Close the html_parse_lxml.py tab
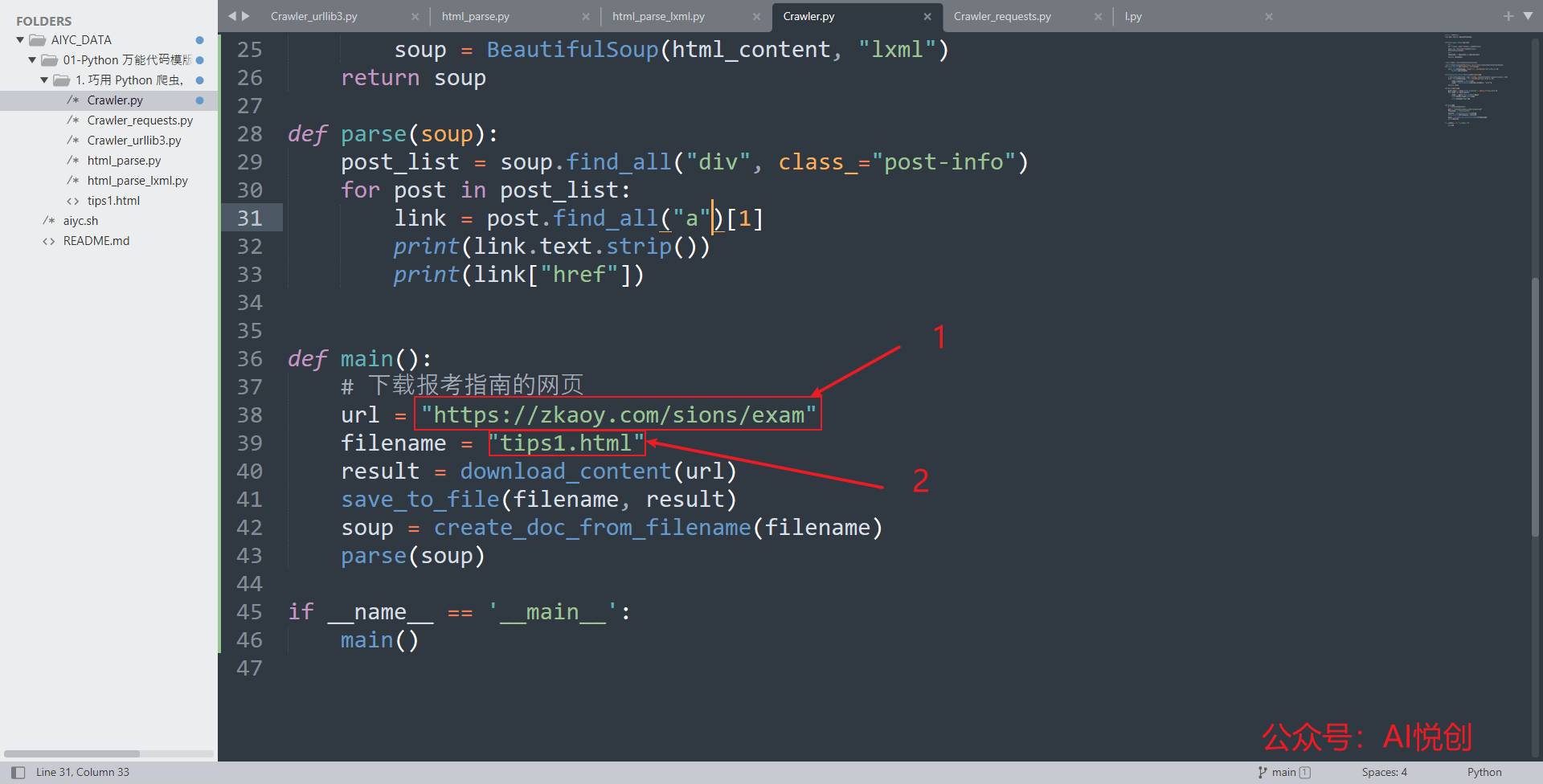 point(756,16)
